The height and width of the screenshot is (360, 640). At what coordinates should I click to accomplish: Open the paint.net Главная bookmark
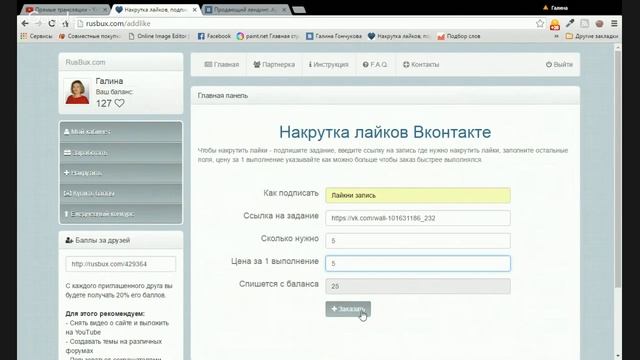click(x=268, y=36)
